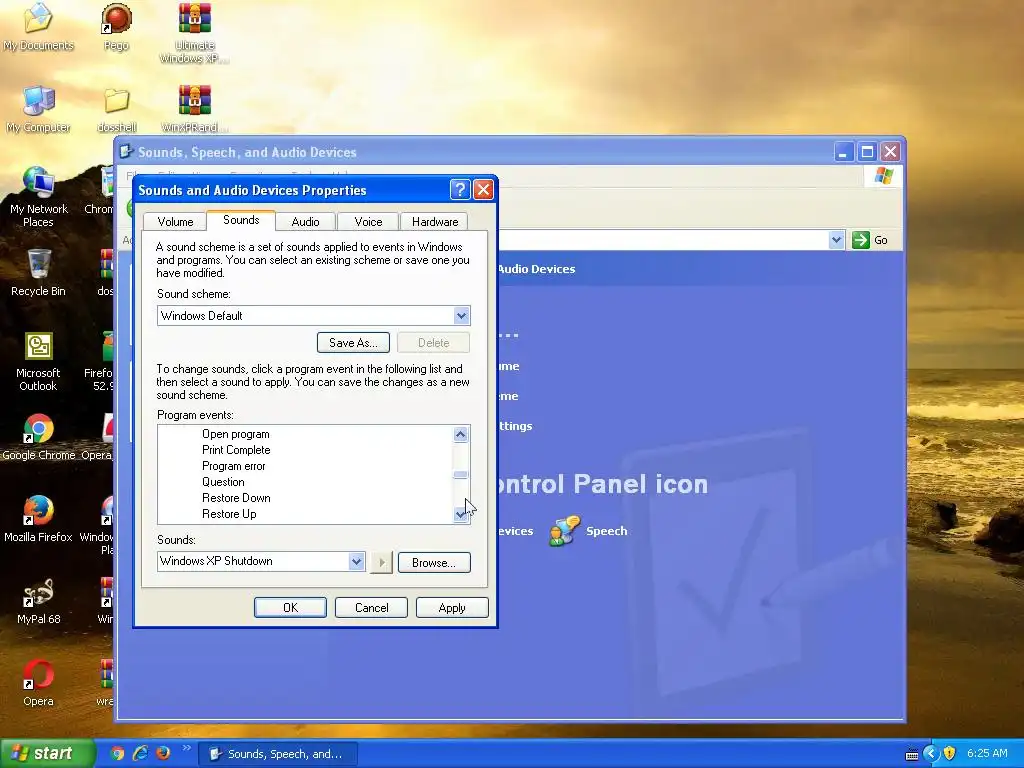Play the selected sound preview
Viewport: 1024px width, 768px height.
381,562
